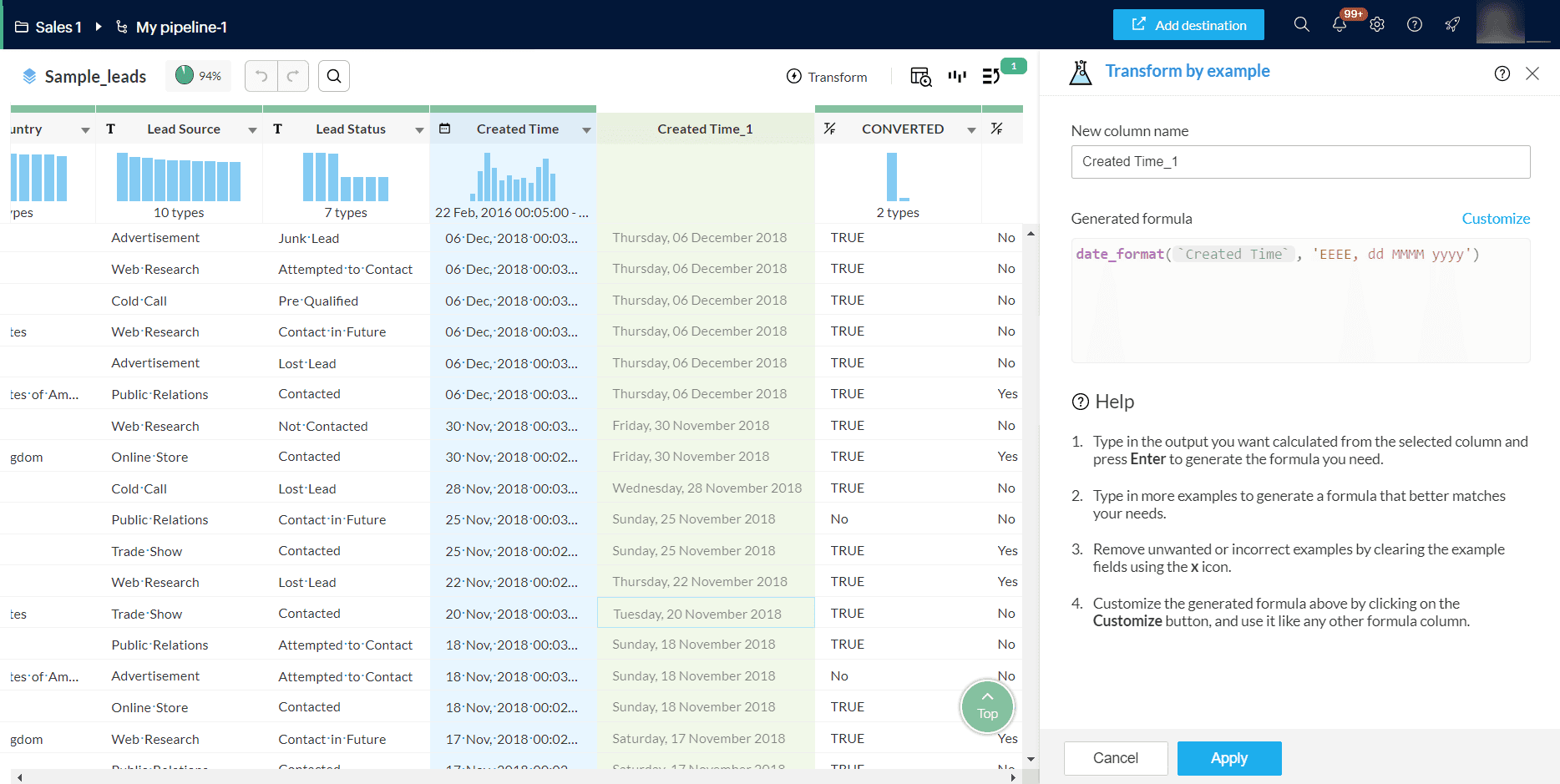The width and height of the screenshot is (1560, 784).
Task: Open the Created Time column dropdown
Action: [586, 130]
